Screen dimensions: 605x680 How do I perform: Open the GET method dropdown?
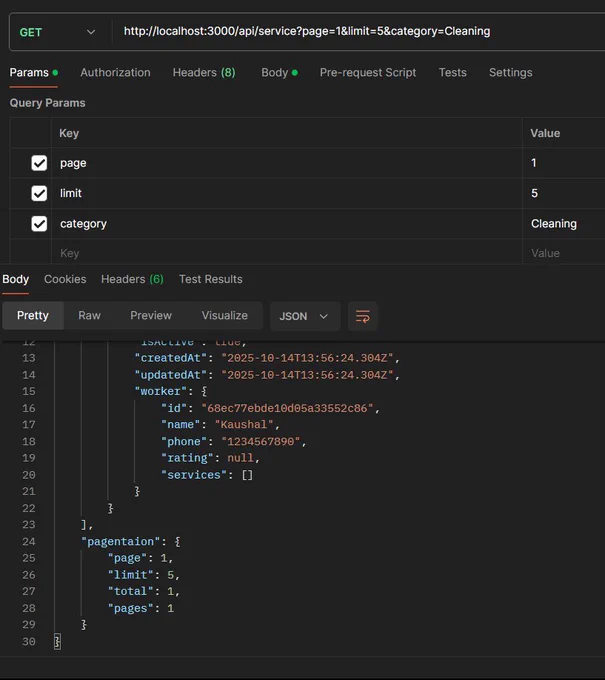click(57, 32)
